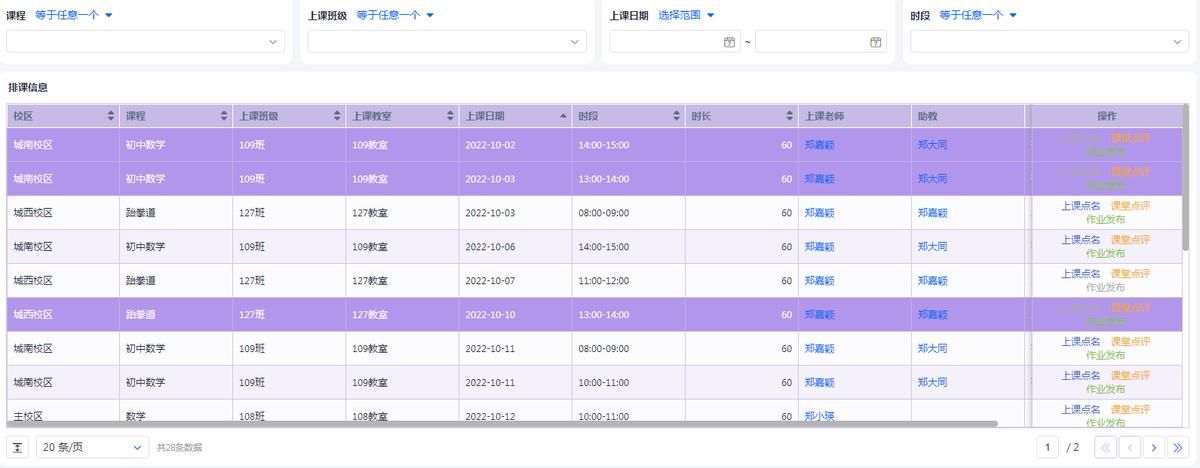Jump to the last page arrow
This screenshot has height=468, width=1200.
[x=1177, y=447]
